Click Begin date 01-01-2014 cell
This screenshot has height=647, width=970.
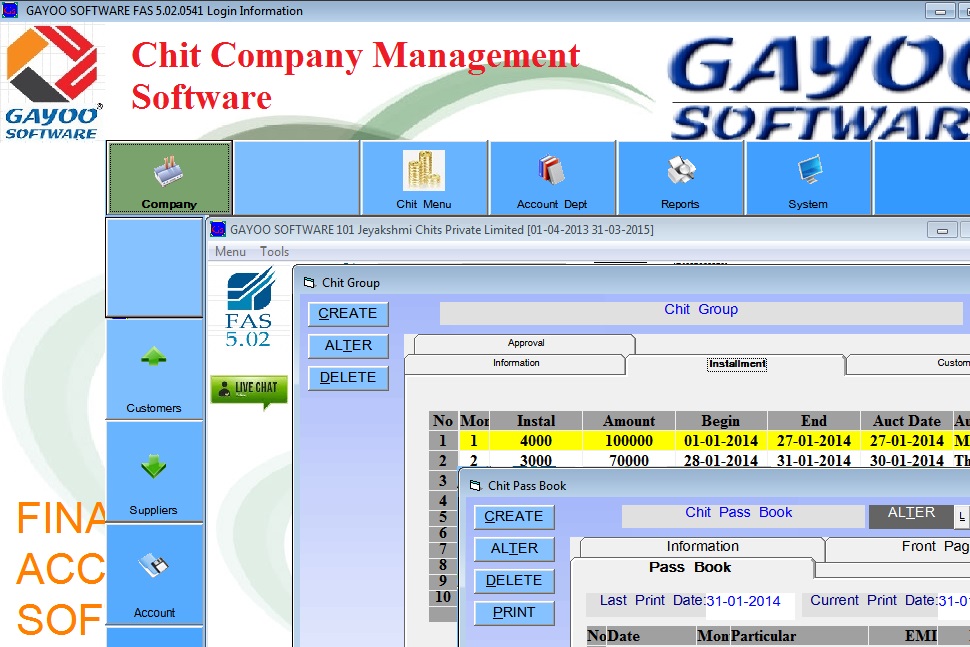[x=721, y=441]
